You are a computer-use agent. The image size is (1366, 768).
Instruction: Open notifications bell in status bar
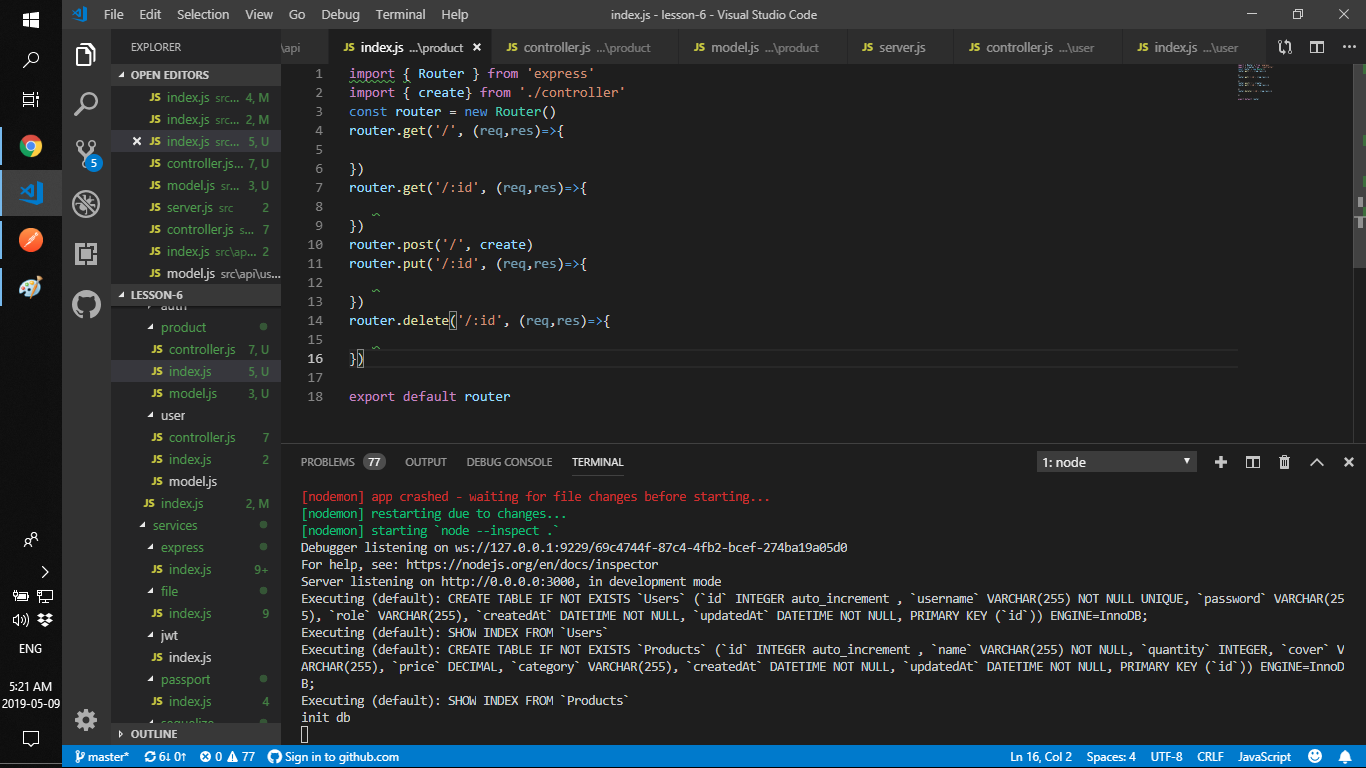point(1346,757)
